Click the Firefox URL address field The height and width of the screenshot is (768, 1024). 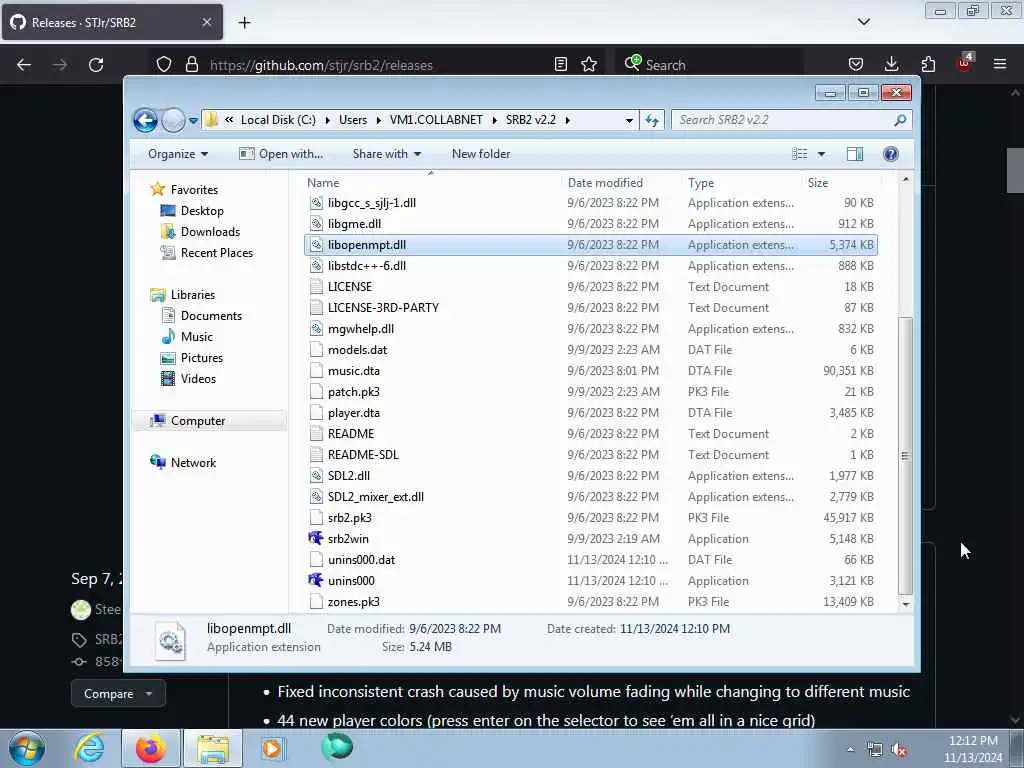tap(376, 65)
